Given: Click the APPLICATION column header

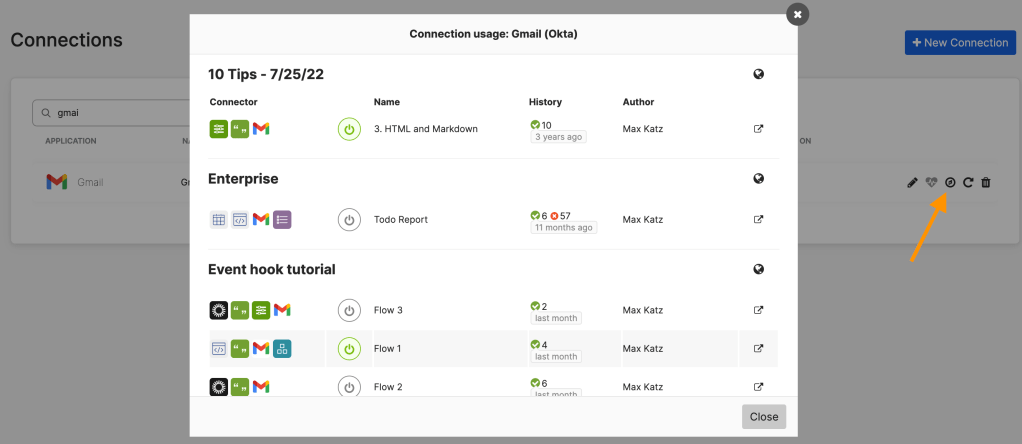Looking at the screenshot, I should point(71,141).
